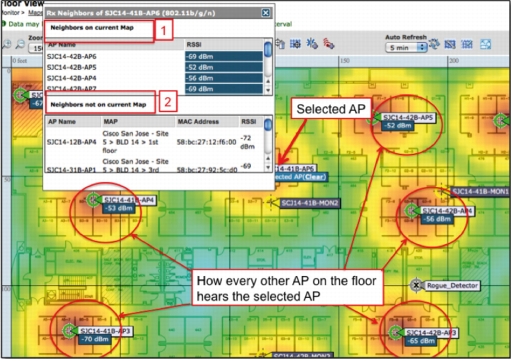Click the fullscreen map icon at far right

(485, 44)
